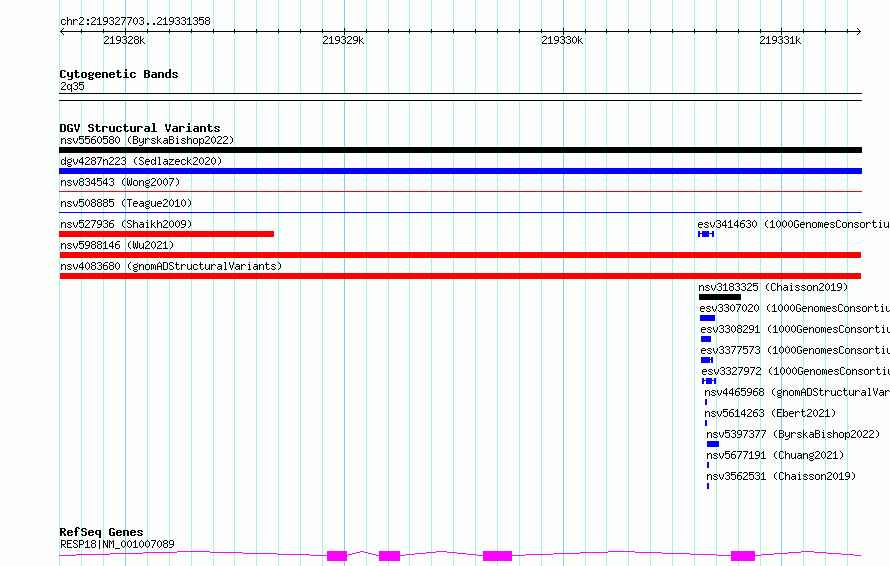Open variant label nsv3562531 (Chaisson2019)

pos(781,476)
